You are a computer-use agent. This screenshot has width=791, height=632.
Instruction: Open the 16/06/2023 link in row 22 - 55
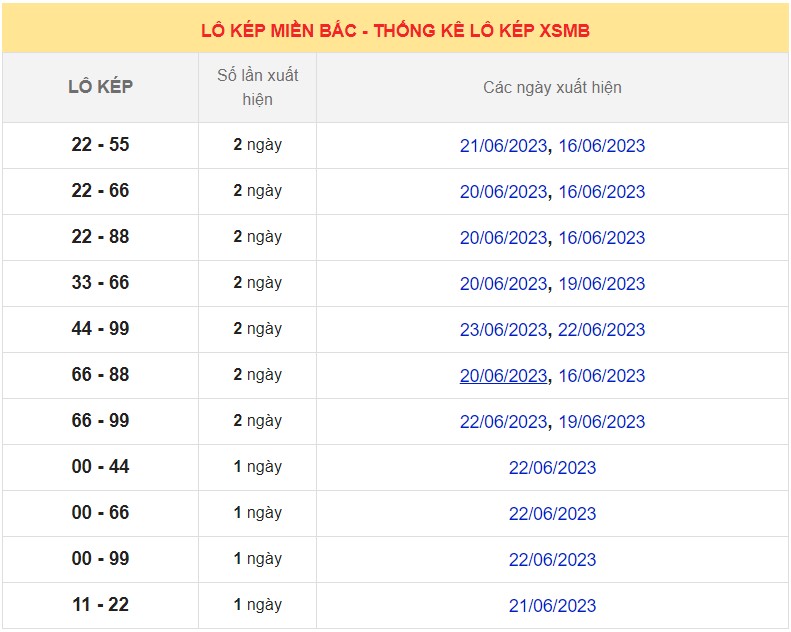[x=601, y=146]
